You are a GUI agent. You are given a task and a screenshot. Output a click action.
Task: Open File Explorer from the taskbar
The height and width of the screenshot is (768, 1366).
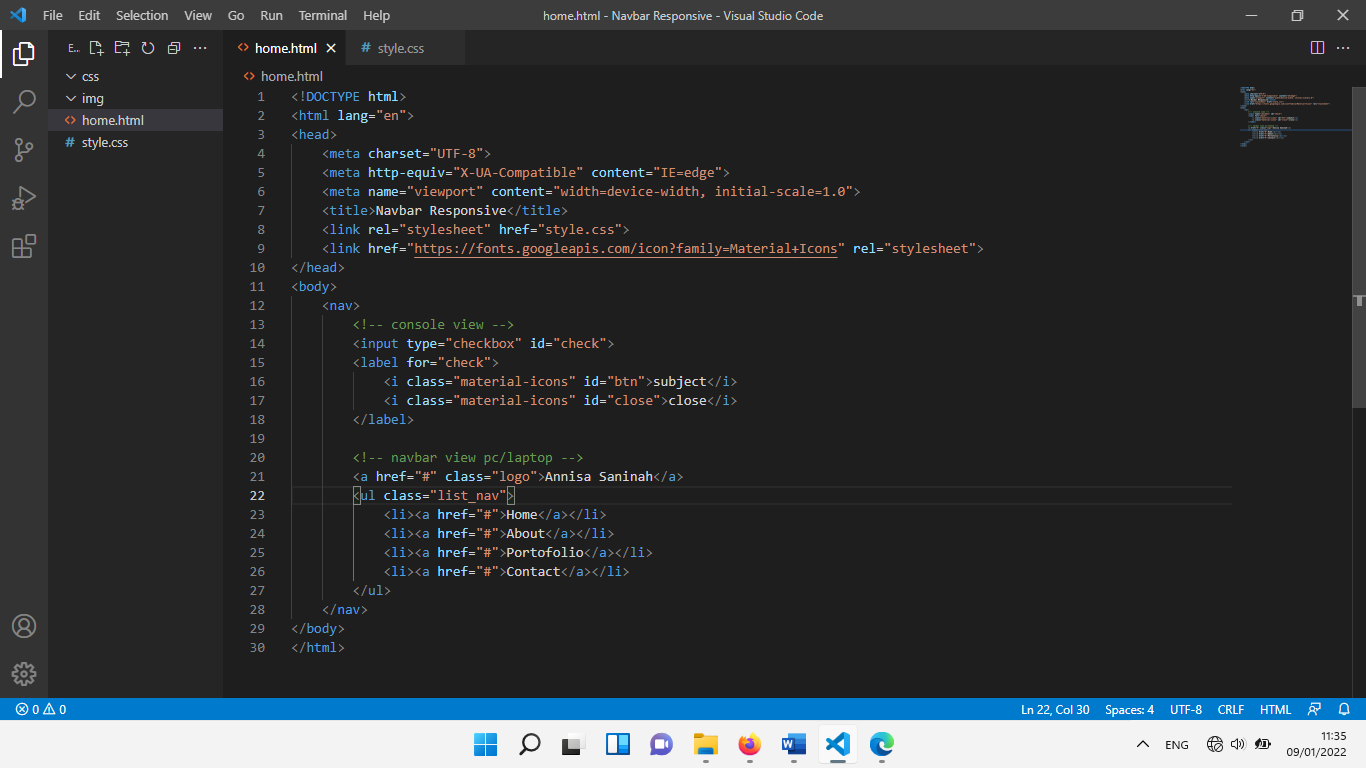706,744
